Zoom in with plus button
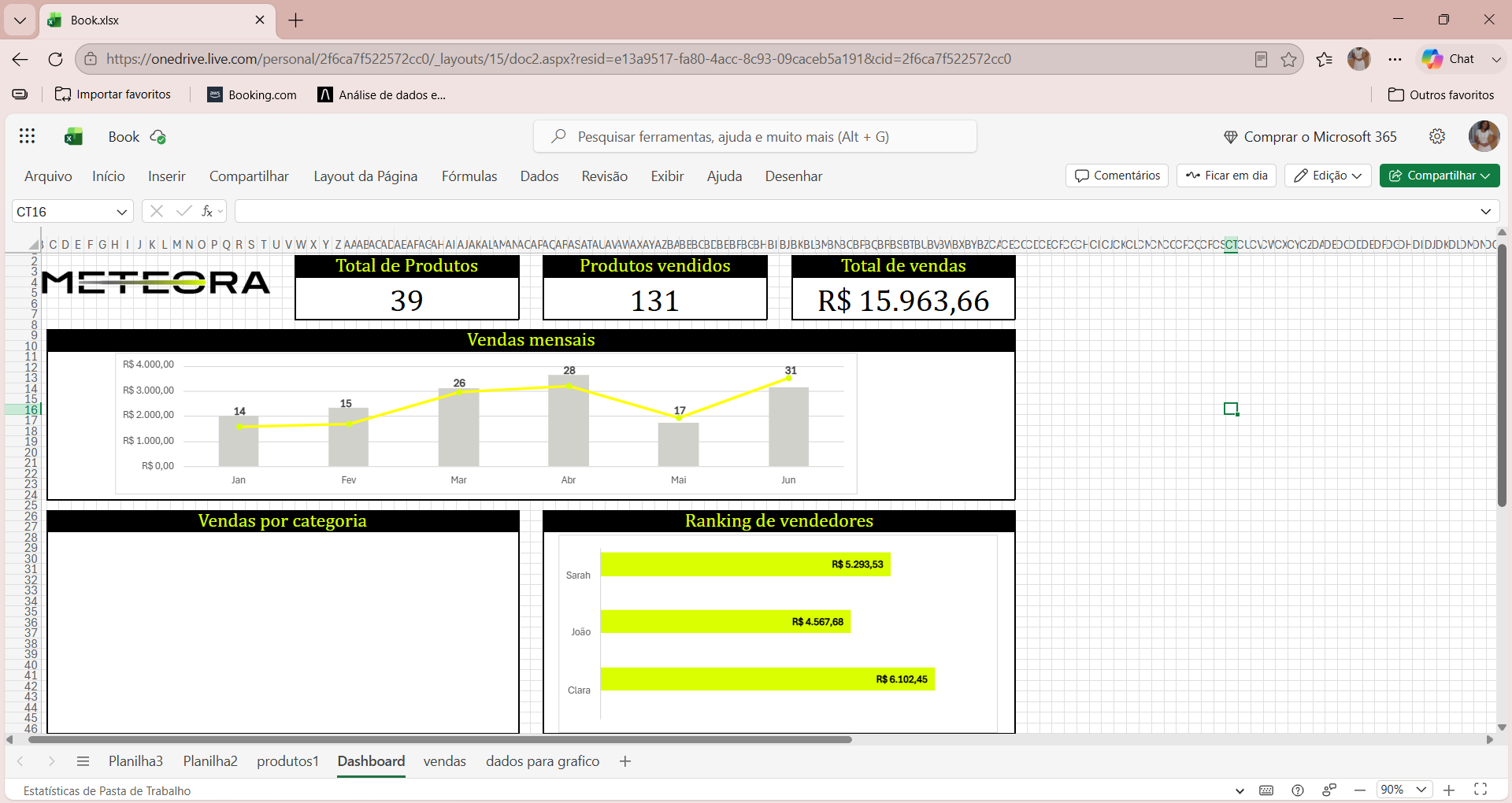 coord(1449,790)
